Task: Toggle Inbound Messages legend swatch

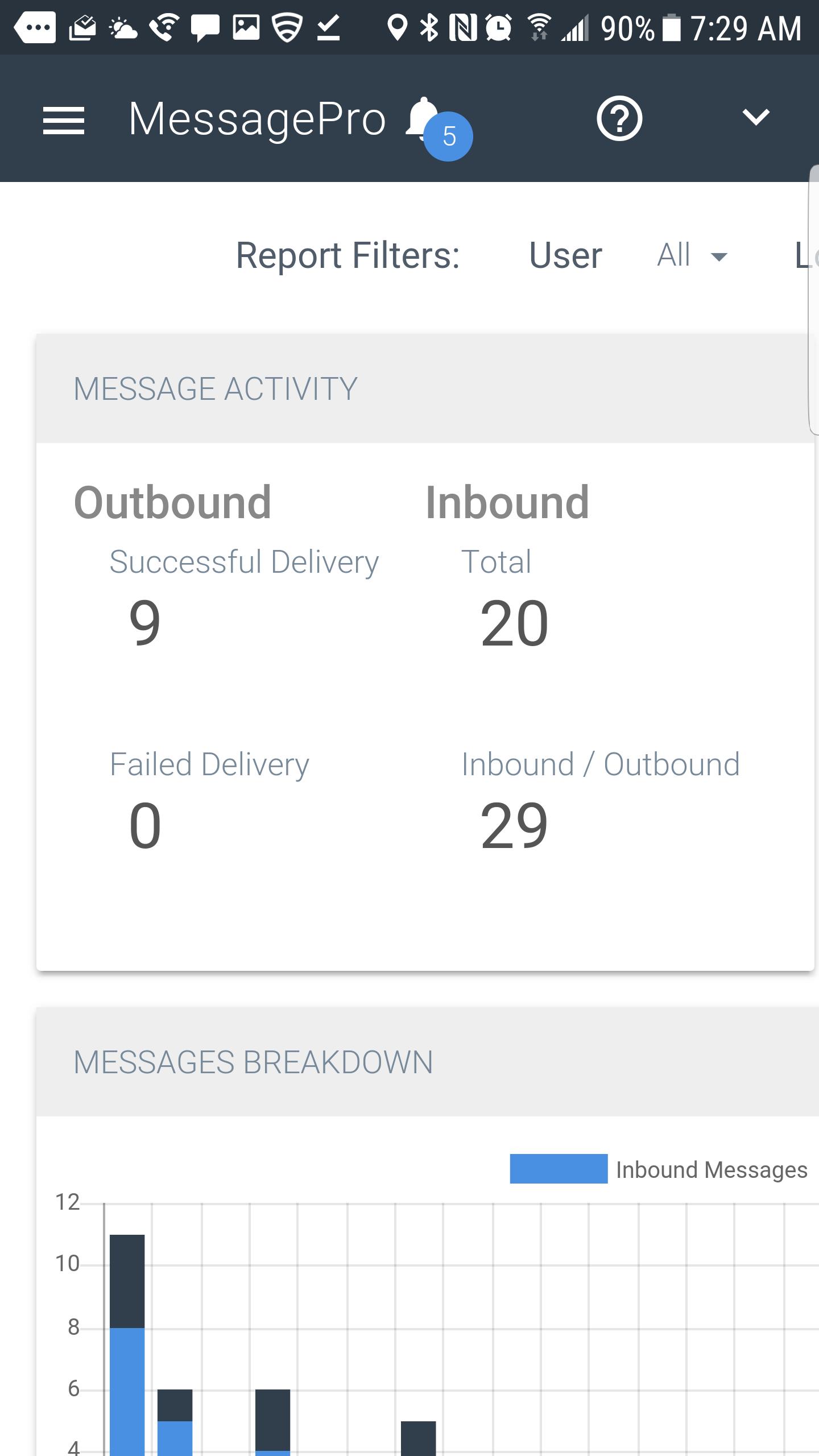Action: pos(558,1169)
